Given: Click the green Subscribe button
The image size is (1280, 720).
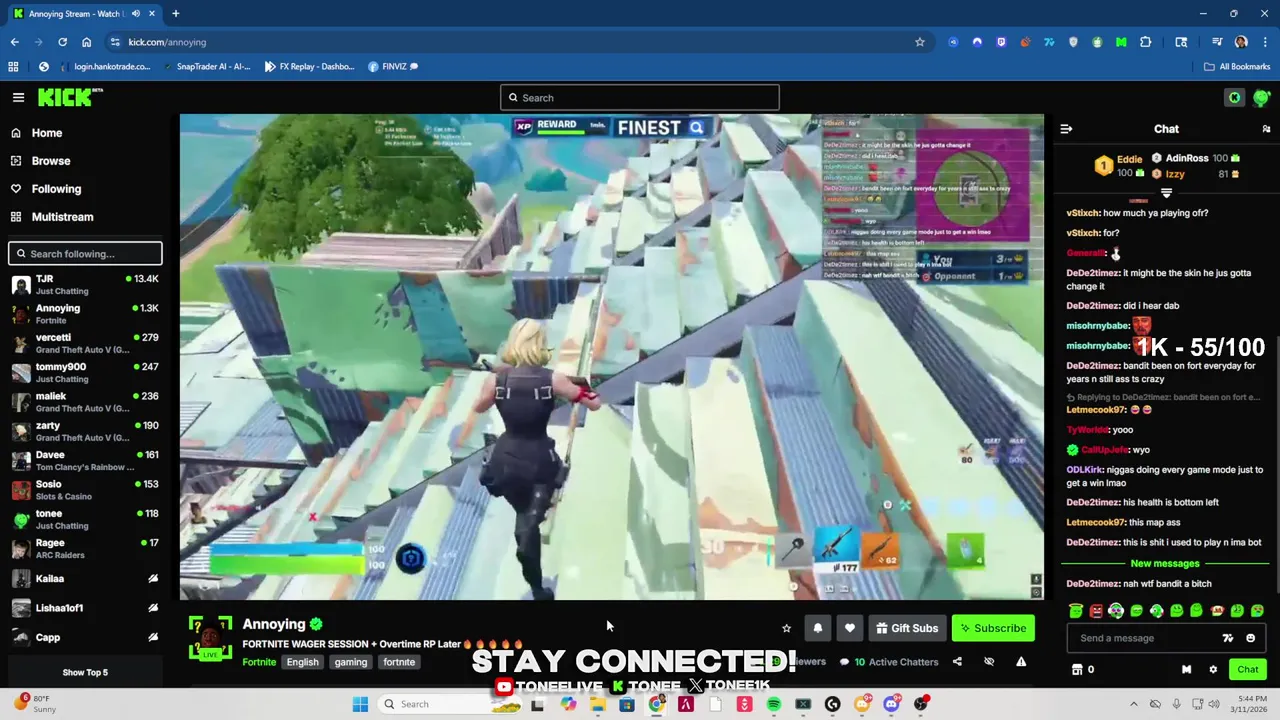Looking at the screenshot, I should point(993,628).
